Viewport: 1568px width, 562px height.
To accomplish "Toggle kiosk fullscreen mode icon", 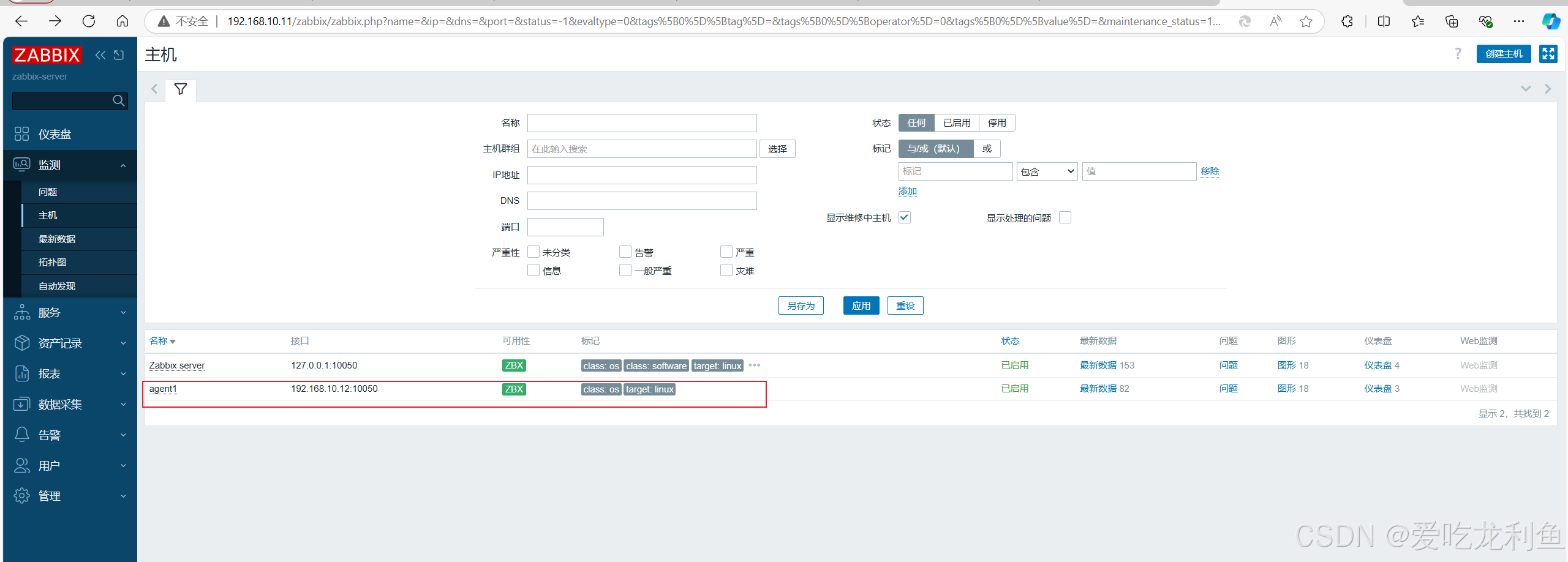I will [1548, 54].
